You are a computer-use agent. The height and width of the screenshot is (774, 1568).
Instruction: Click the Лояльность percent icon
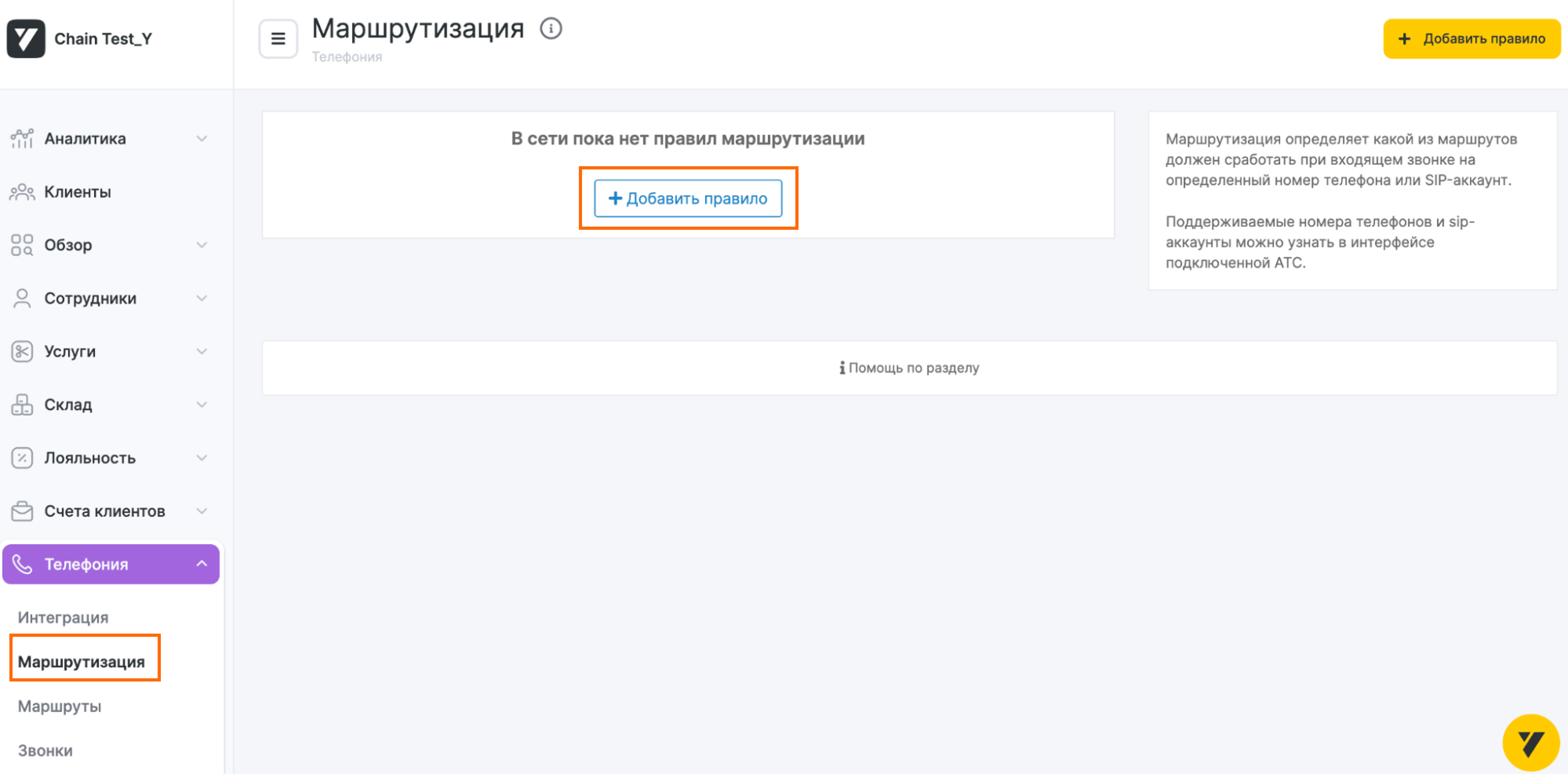click(x=22, y=458)
